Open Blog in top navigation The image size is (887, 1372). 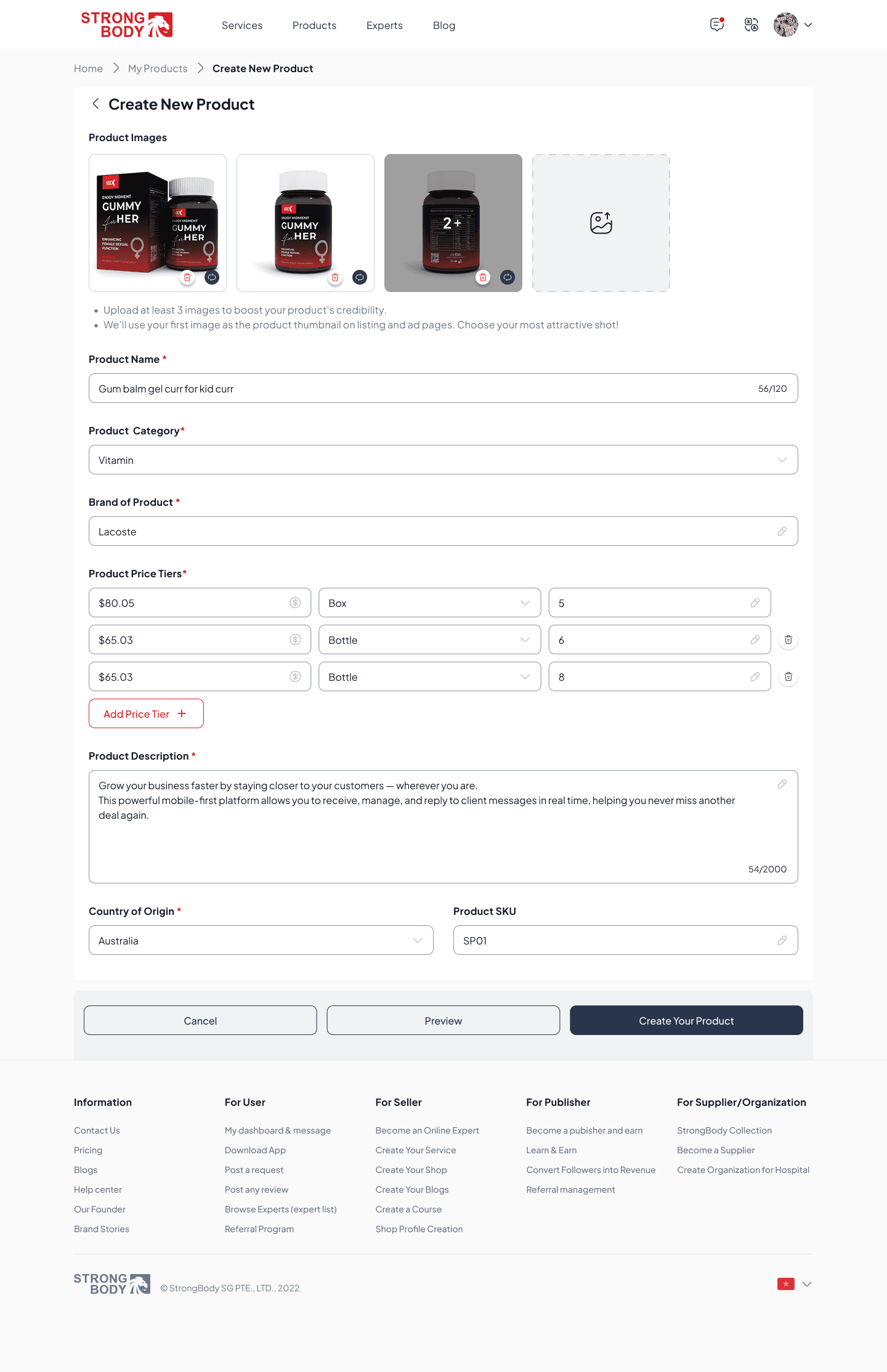click(x=444, y=25)
